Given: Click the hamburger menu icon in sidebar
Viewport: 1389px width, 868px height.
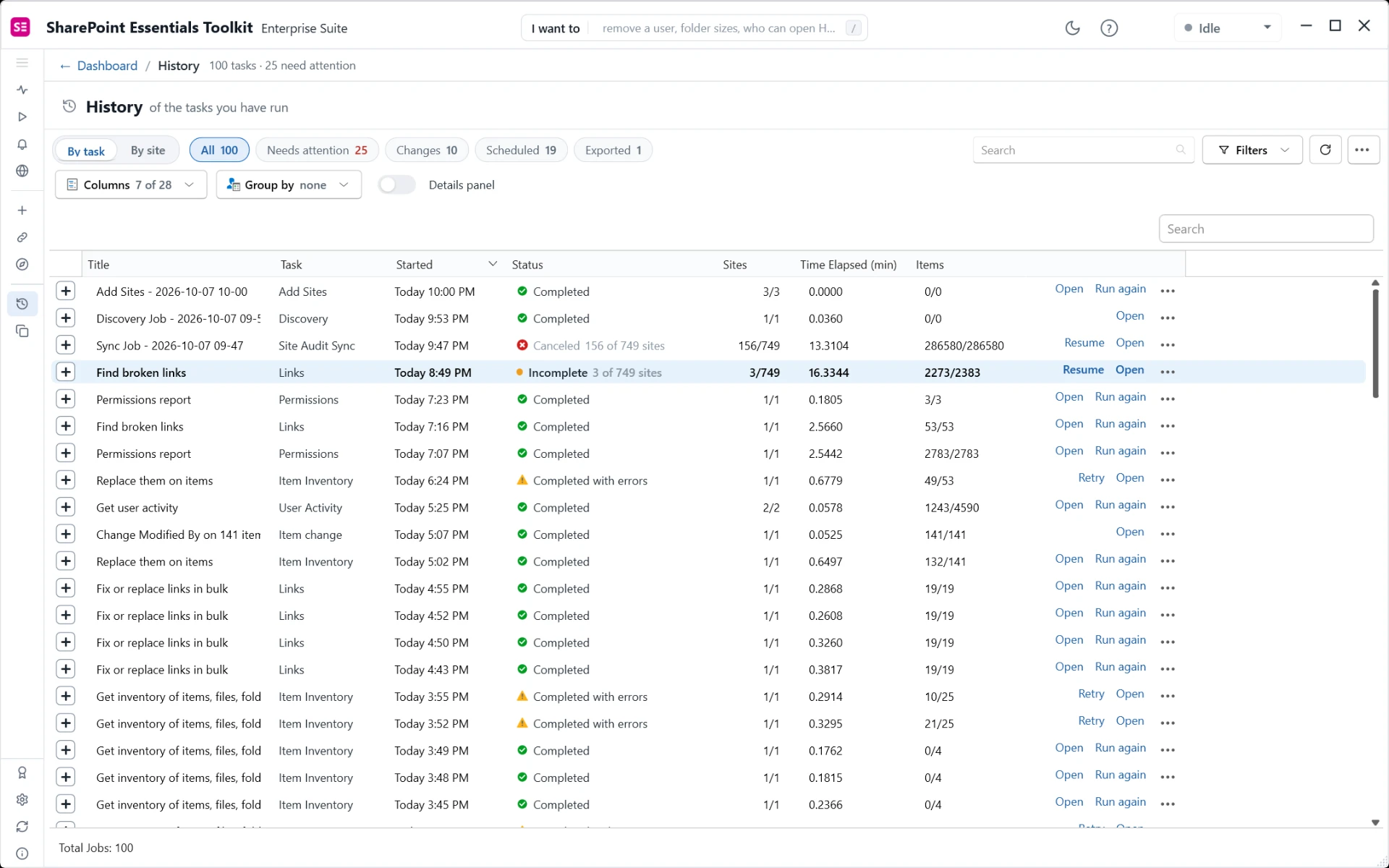Looking at the screenshot, I should tap(22, 63).
